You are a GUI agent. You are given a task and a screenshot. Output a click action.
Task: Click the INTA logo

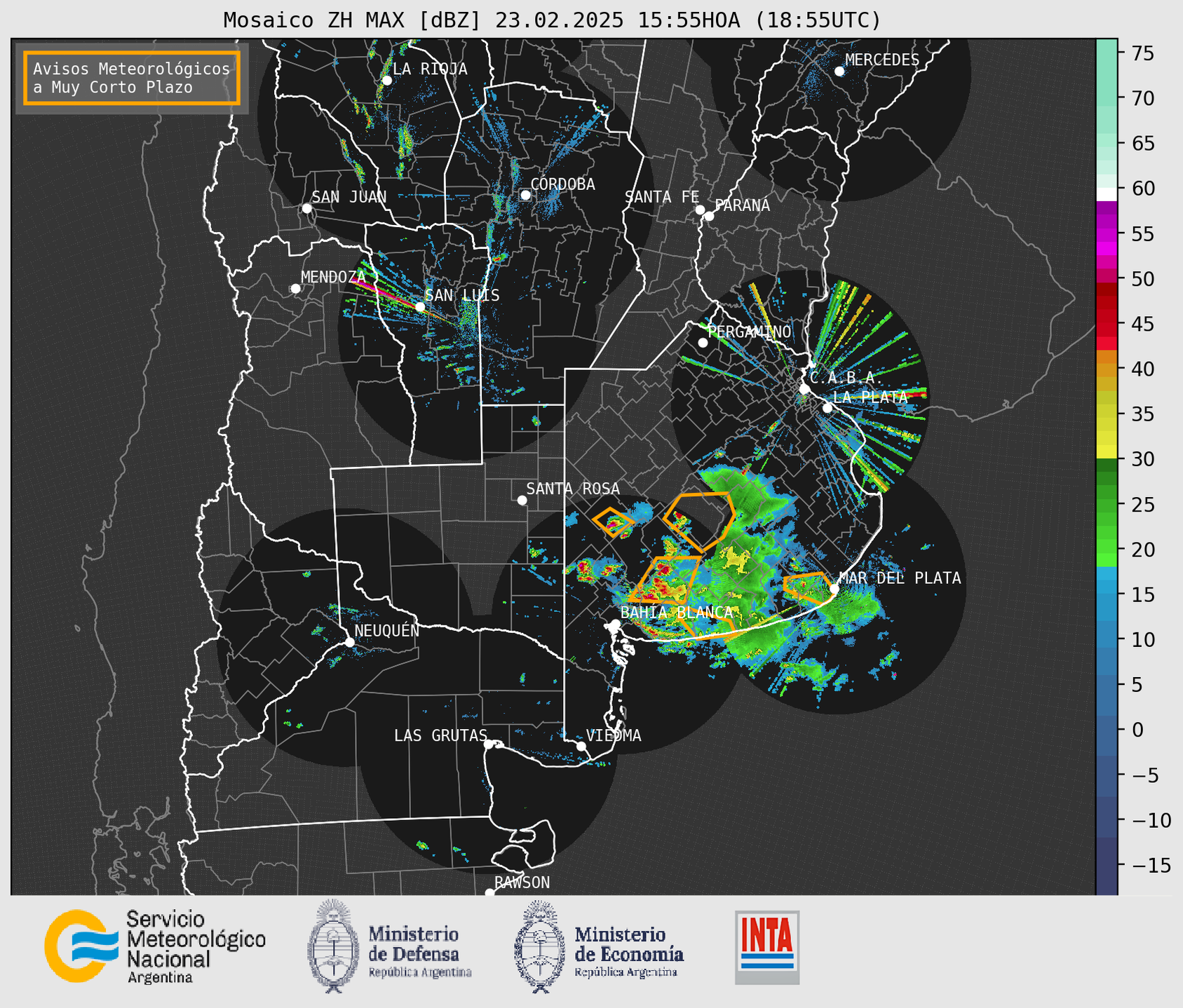767,947
